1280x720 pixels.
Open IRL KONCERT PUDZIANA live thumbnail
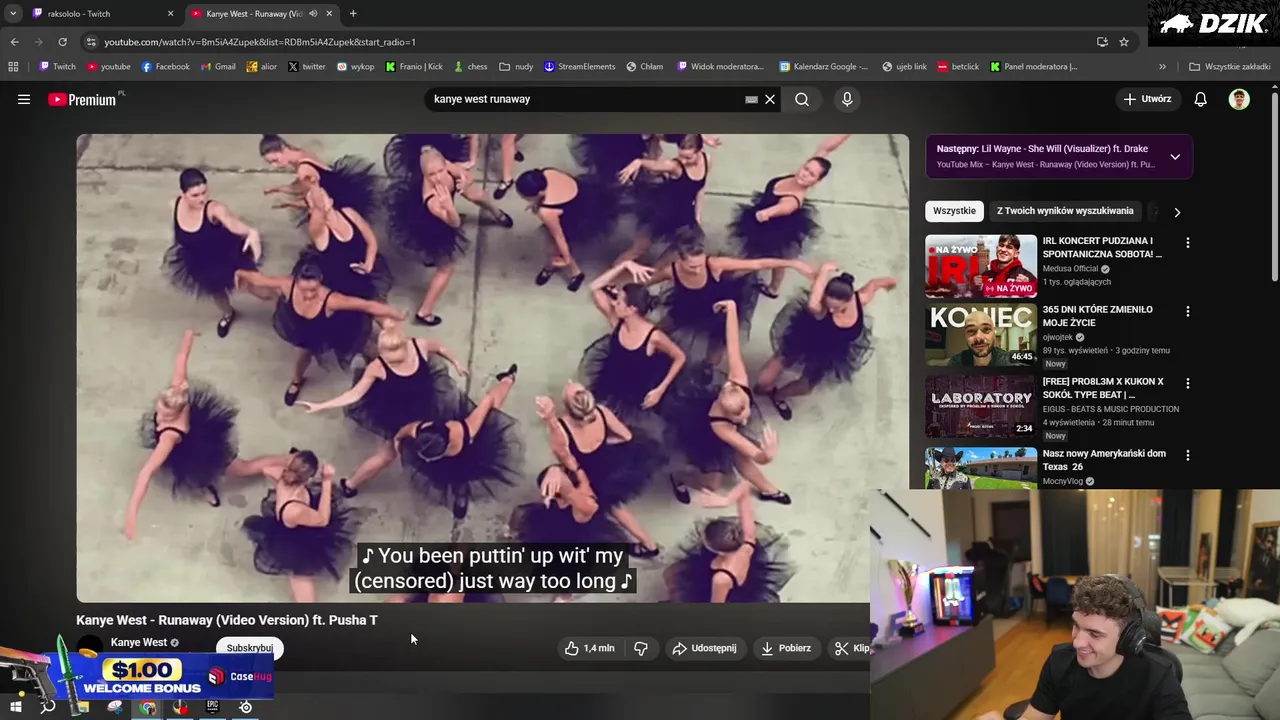click(981, 266)
